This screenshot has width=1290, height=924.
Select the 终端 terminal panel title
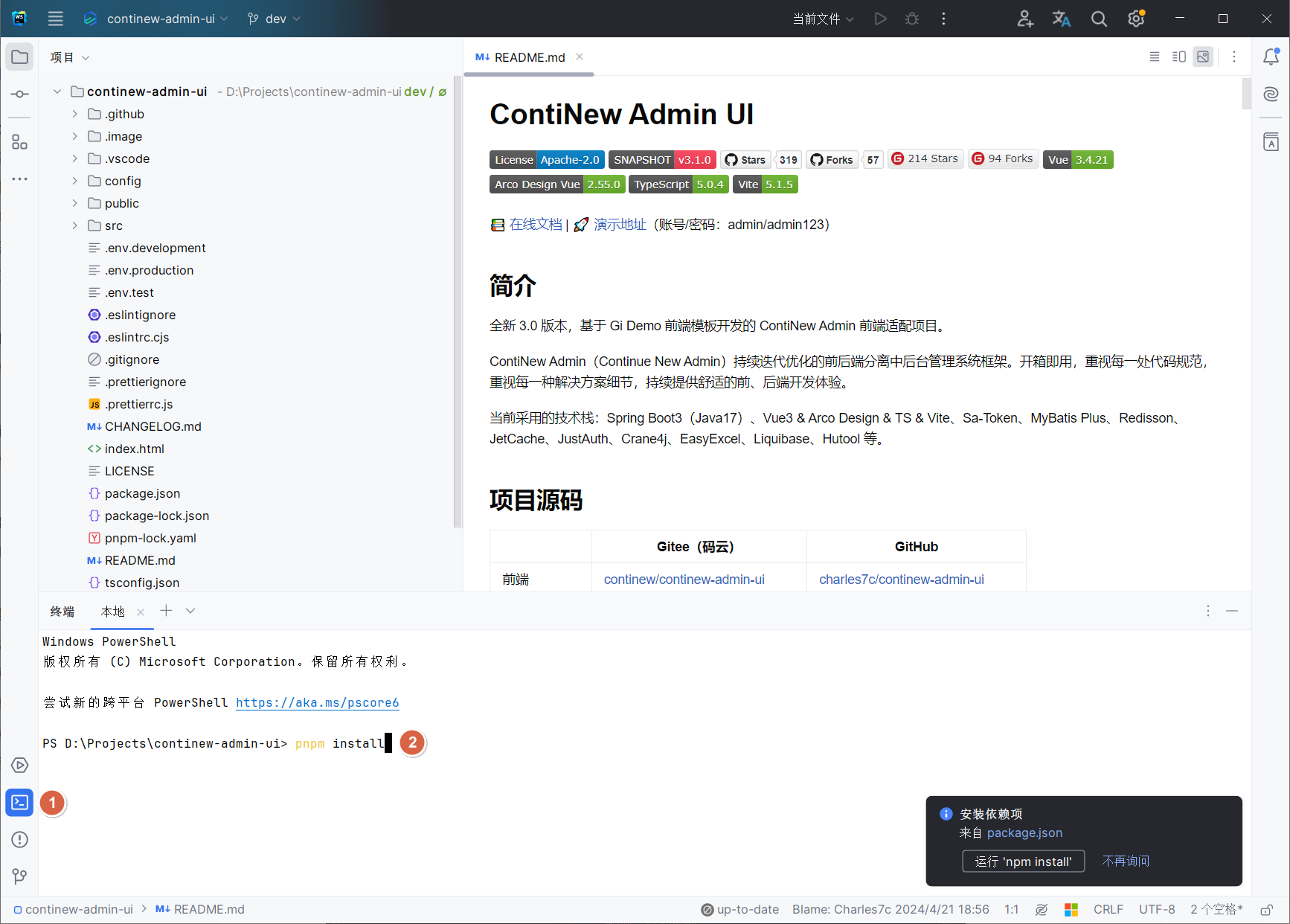coord(62,612)
